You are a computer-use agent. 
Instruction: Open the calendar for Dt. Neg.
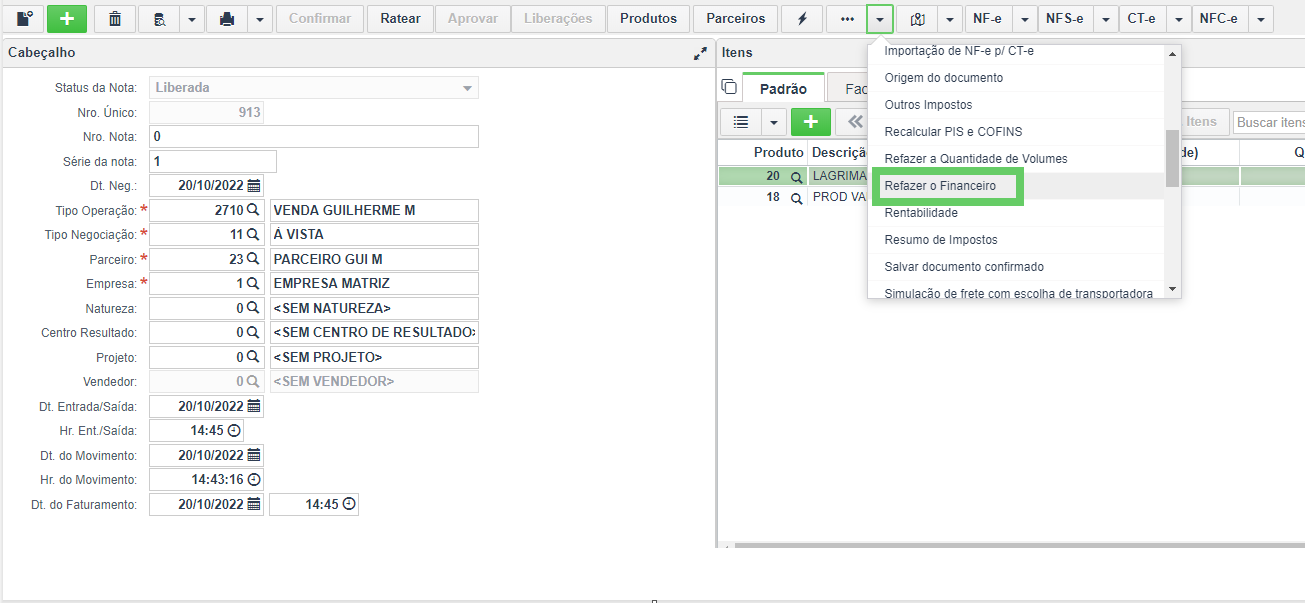254,186
